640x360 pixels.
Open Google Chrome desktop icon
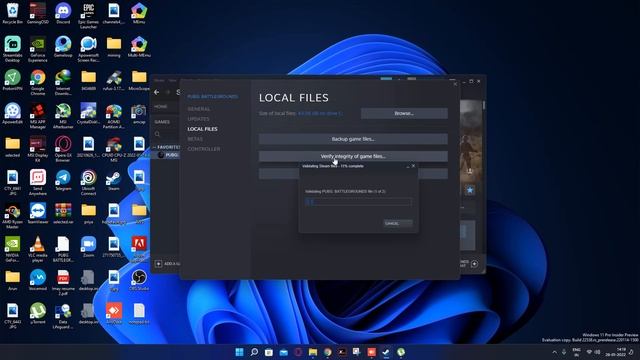tap(38, 82)
